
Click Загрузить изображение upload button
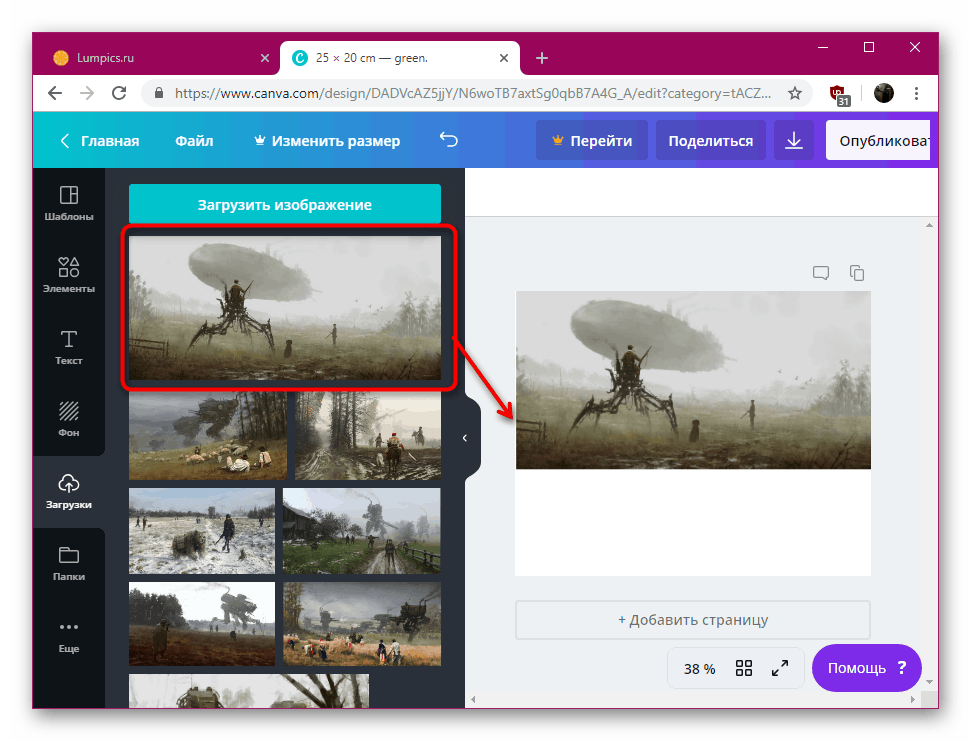(x=285, y=204)
